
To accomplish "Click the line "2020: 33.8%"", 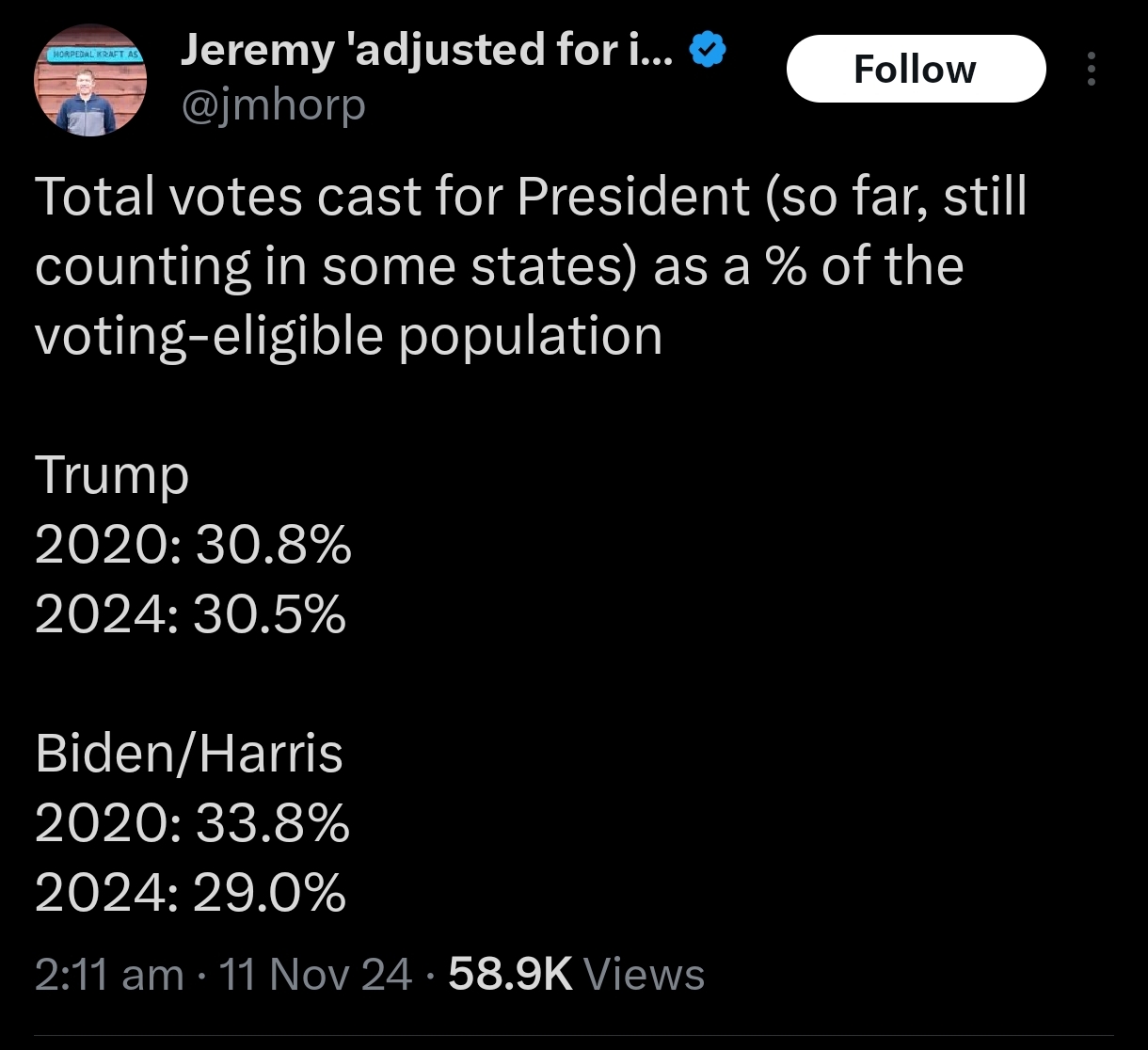I will coord(192,823).
